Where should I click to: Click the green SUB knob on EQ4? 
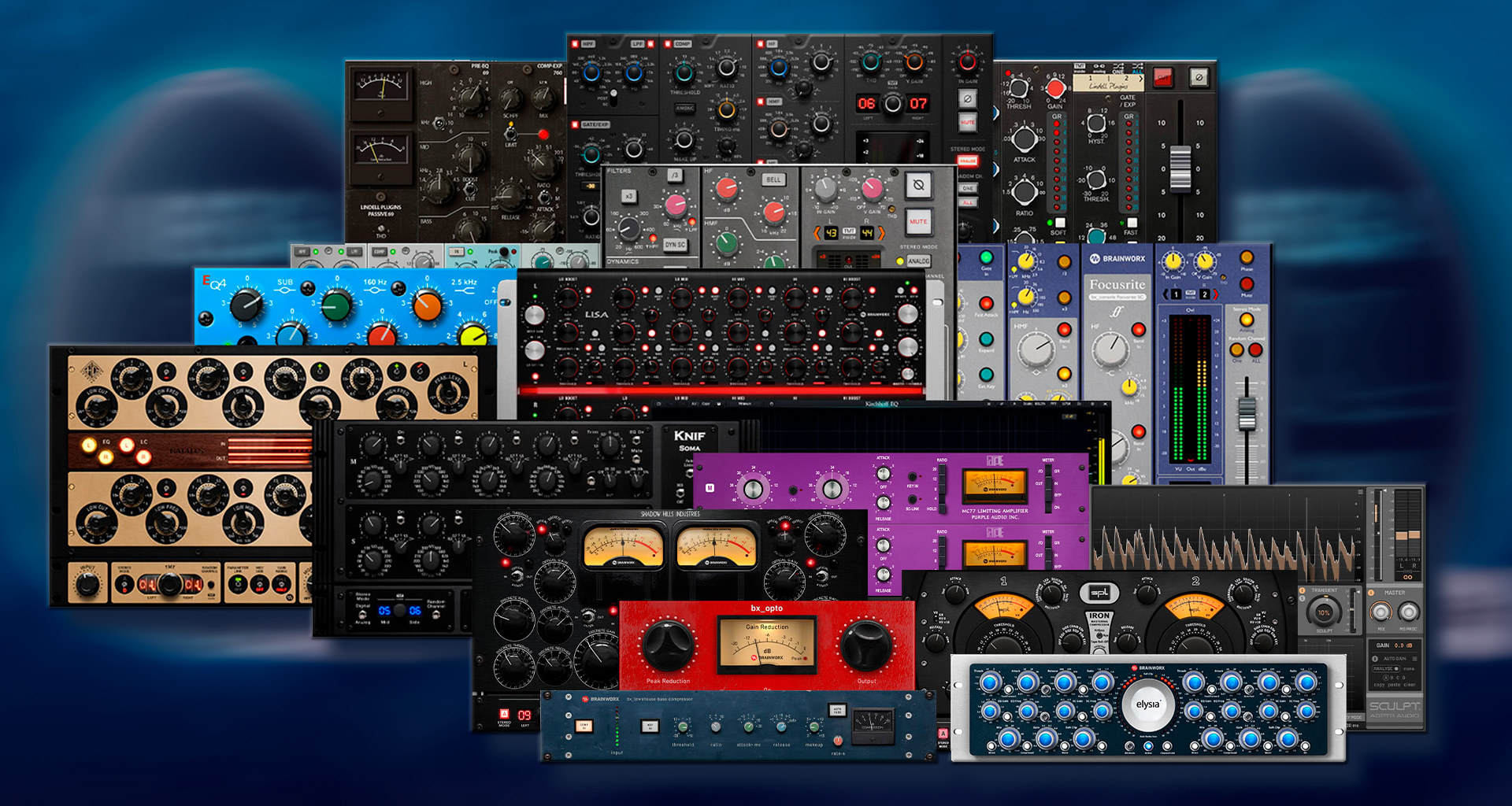[336, 305]
